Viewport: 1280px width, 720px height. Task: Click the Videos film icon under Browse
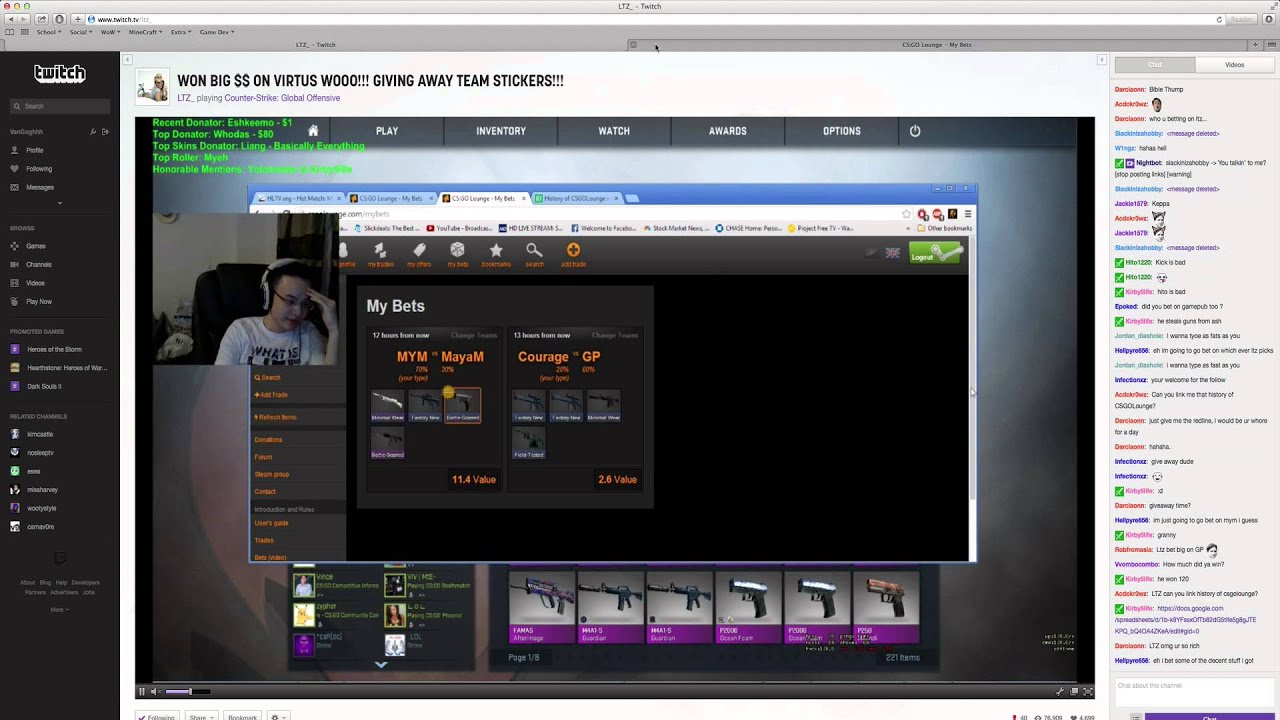click(x=15, y=283)
